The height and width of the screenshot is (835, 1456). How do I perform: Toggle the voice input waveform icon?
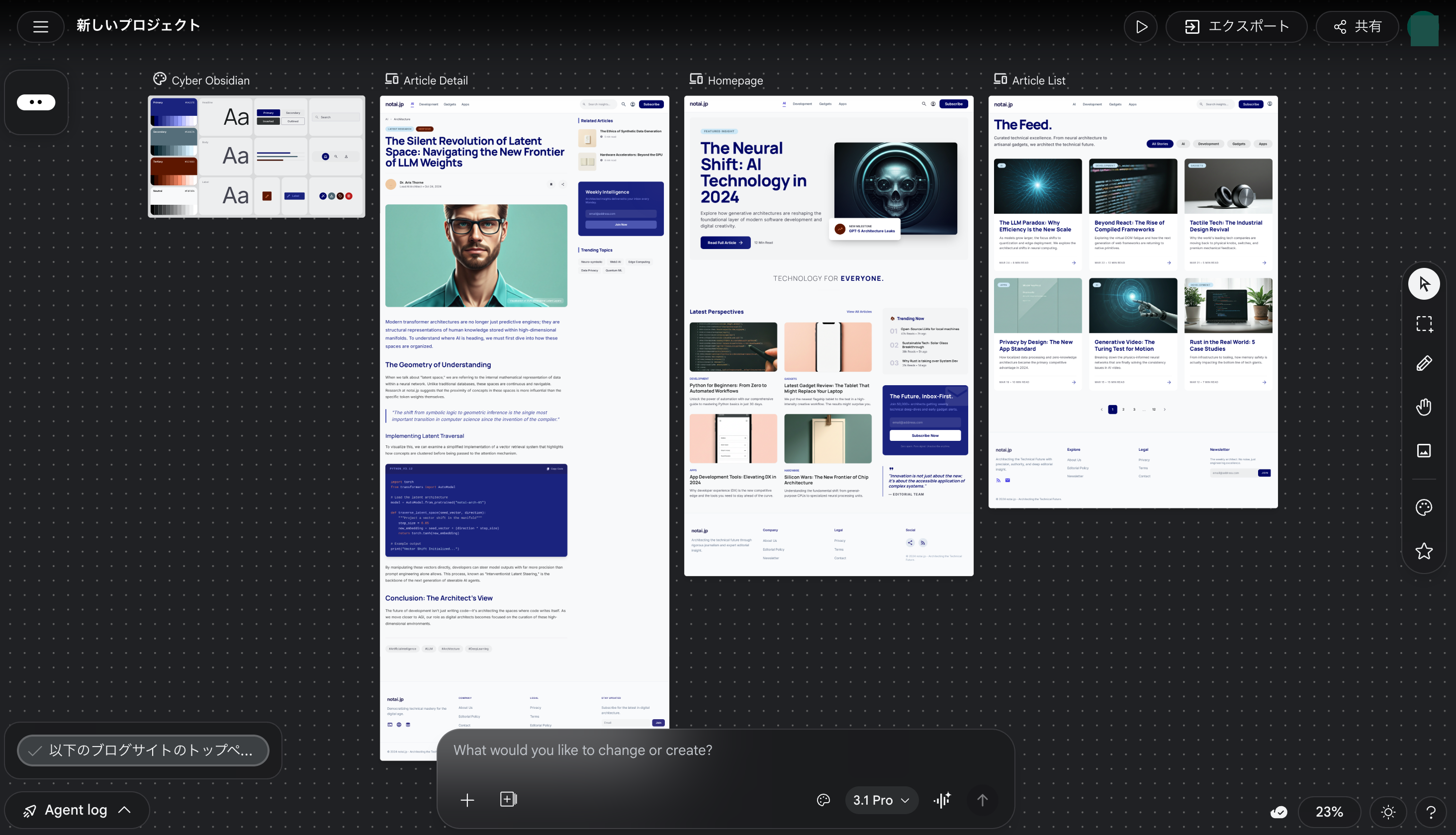pos(942,799)
